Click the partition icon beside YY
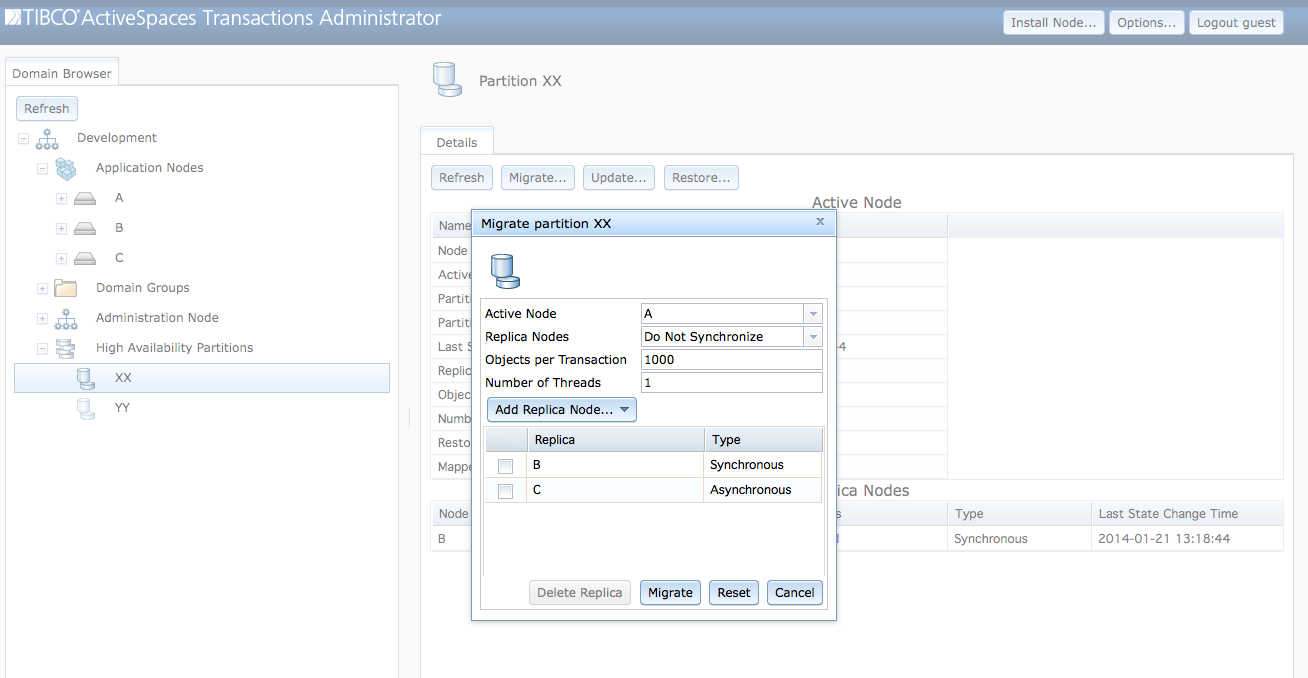Screen dimensions: 1308x678 pos(85,407)
